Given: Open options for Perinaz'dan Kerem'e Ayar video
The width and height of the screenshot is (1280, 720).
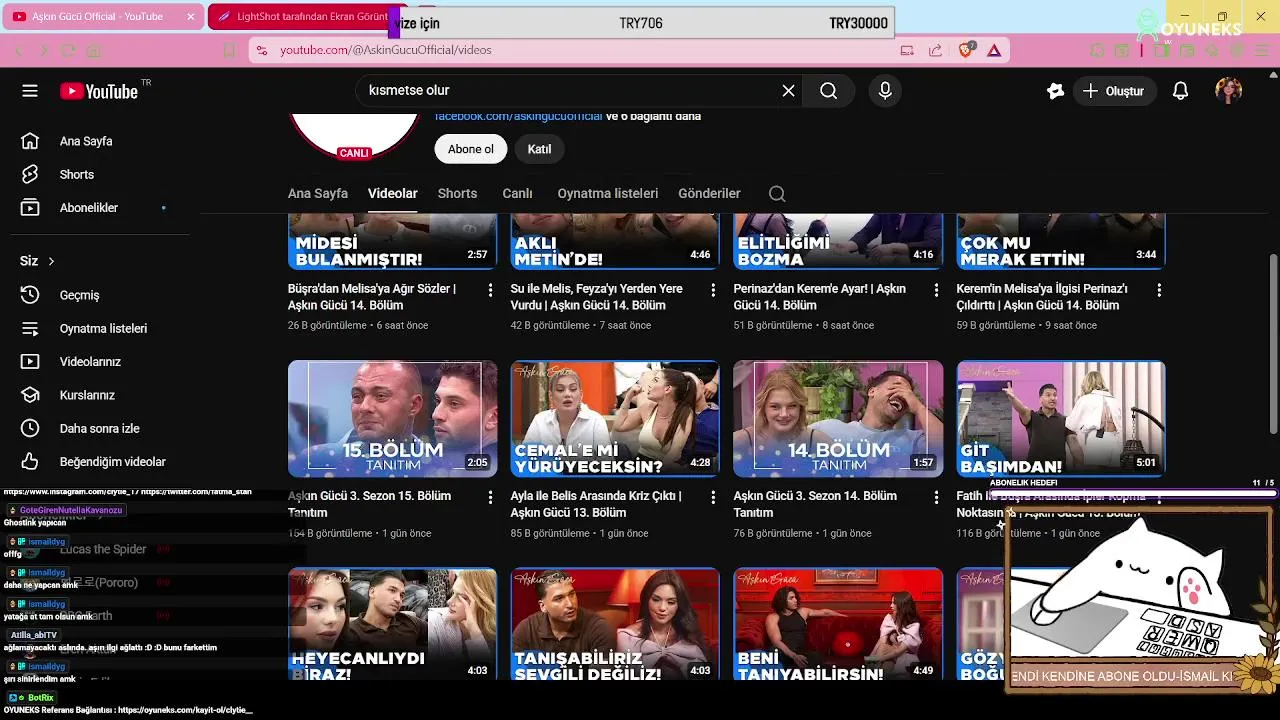Looking at the screenshot, I should (x=936, y=290).
